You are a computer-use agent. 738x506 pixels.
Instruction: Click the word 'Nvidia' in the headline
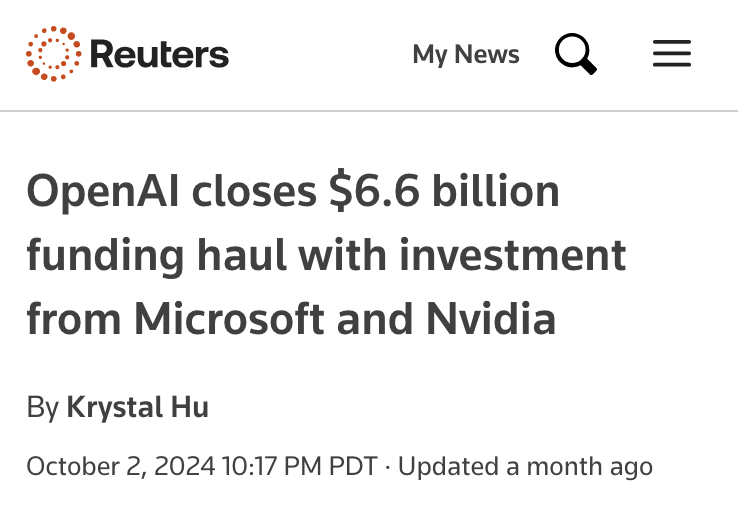coord(491,319)
